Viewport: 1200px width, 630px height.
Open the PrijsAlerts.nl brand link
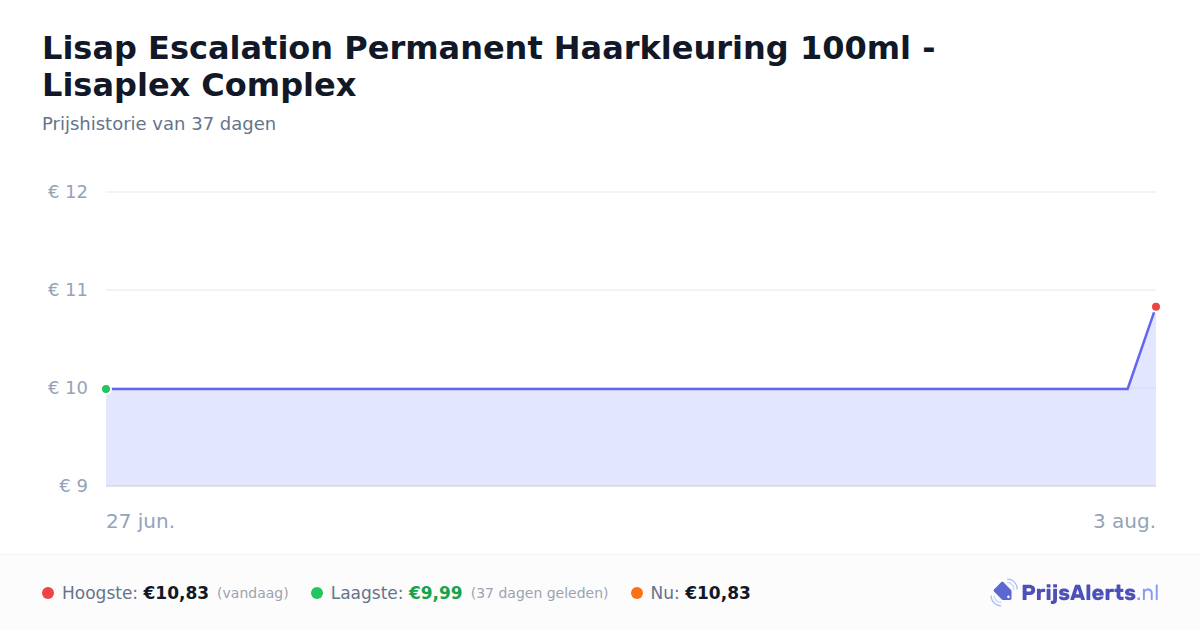pos(1075,593)
